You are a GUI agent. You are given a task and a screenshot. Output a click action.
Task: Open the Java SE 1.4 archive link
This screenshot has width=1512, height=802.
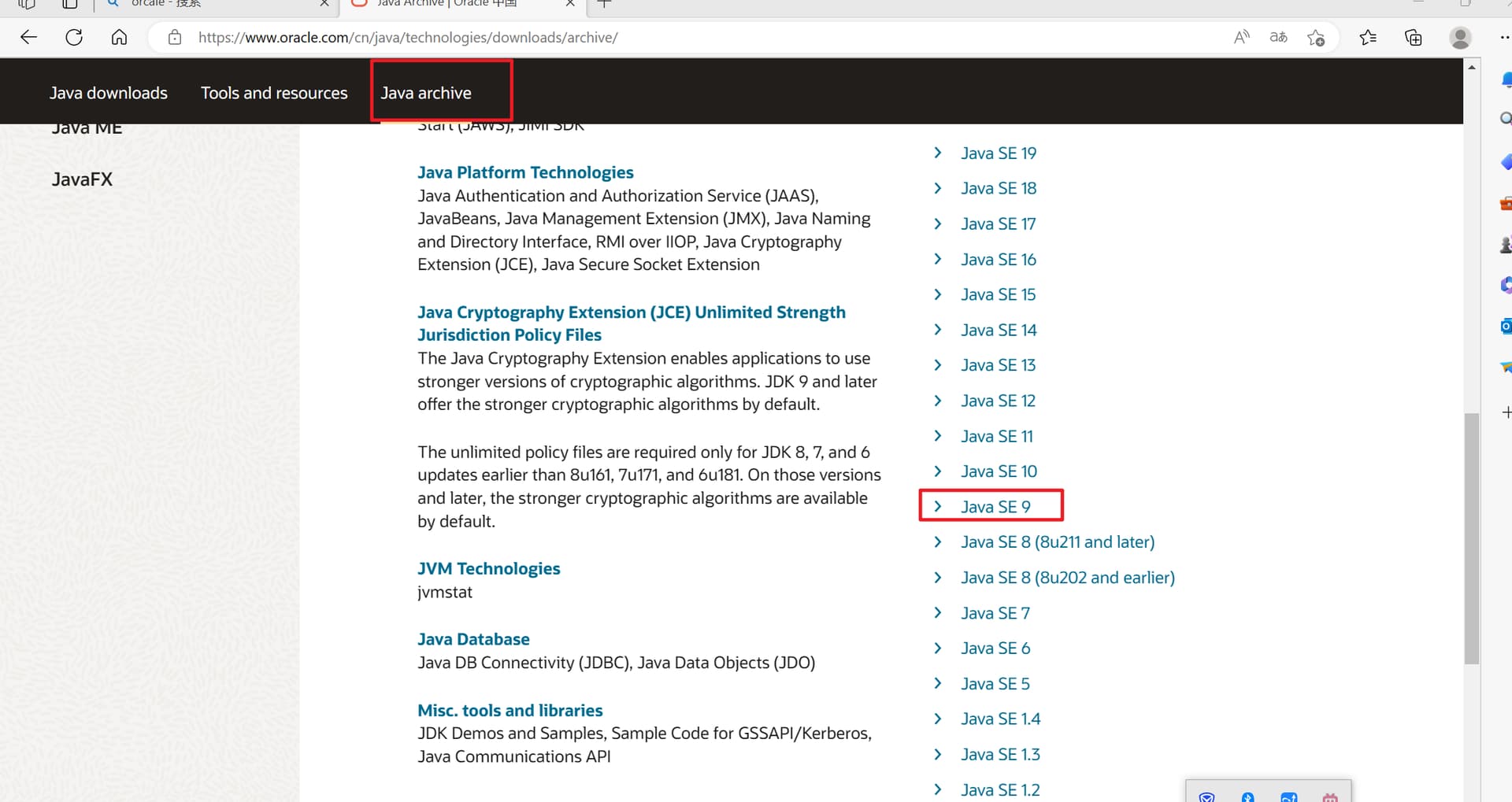tap(1000, 719)
